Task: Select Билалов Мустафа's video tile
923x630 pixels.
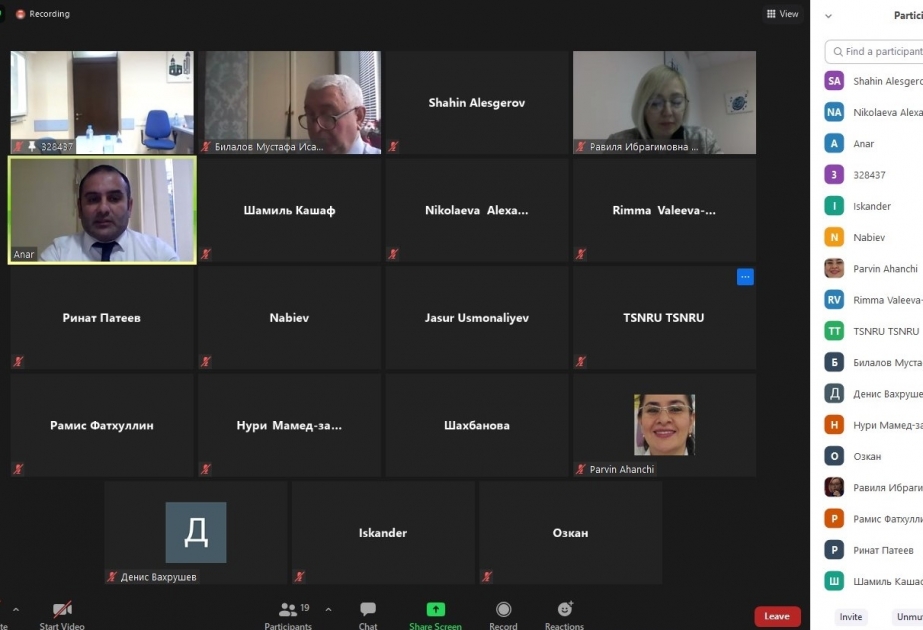Action: 290,102
